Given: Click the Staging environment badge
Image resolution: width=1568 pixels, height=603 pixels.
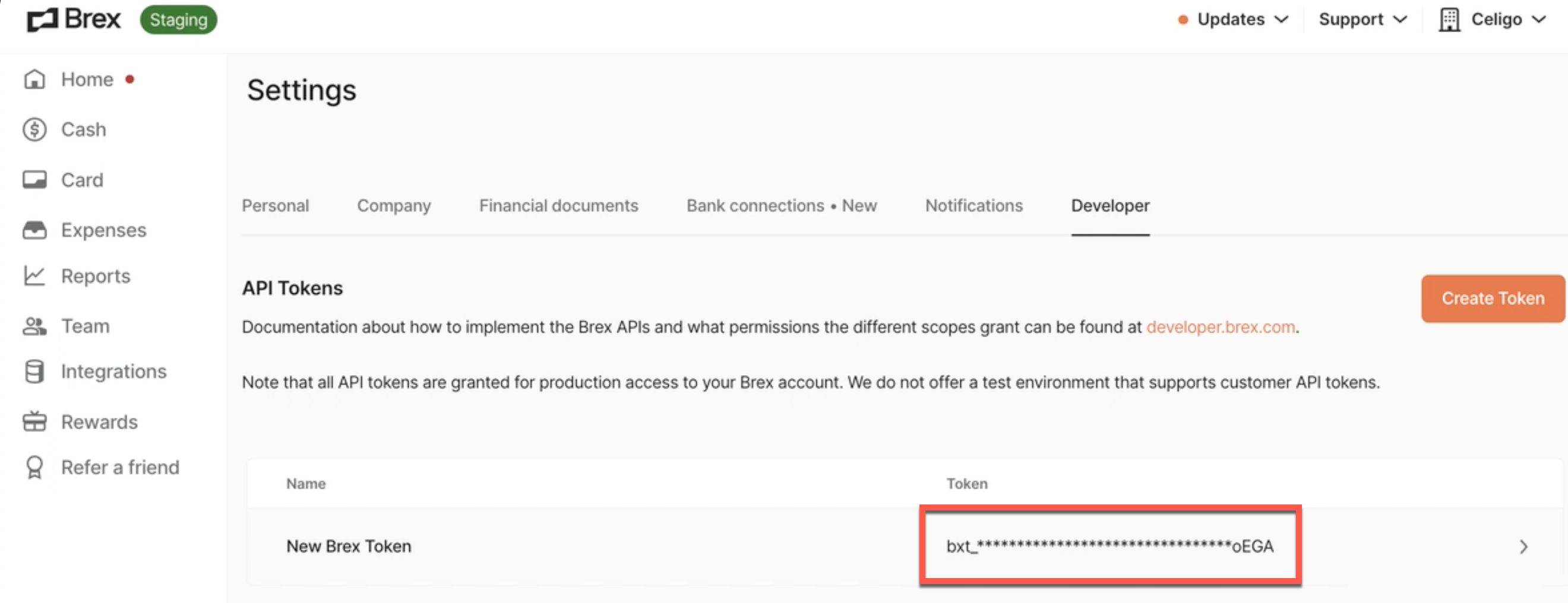Looking at the screenshot, I should pos(178,20).
